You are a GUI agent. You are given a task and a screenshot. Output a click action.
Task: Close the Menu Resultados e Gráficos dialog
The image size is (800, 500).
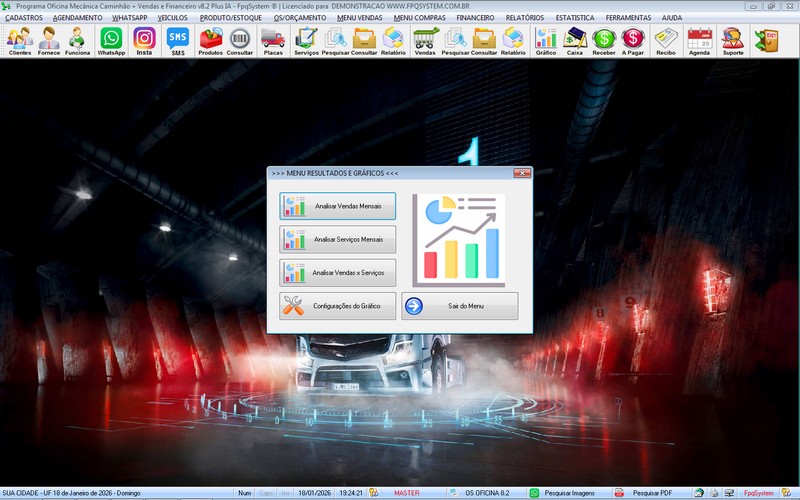click(522, 173)
